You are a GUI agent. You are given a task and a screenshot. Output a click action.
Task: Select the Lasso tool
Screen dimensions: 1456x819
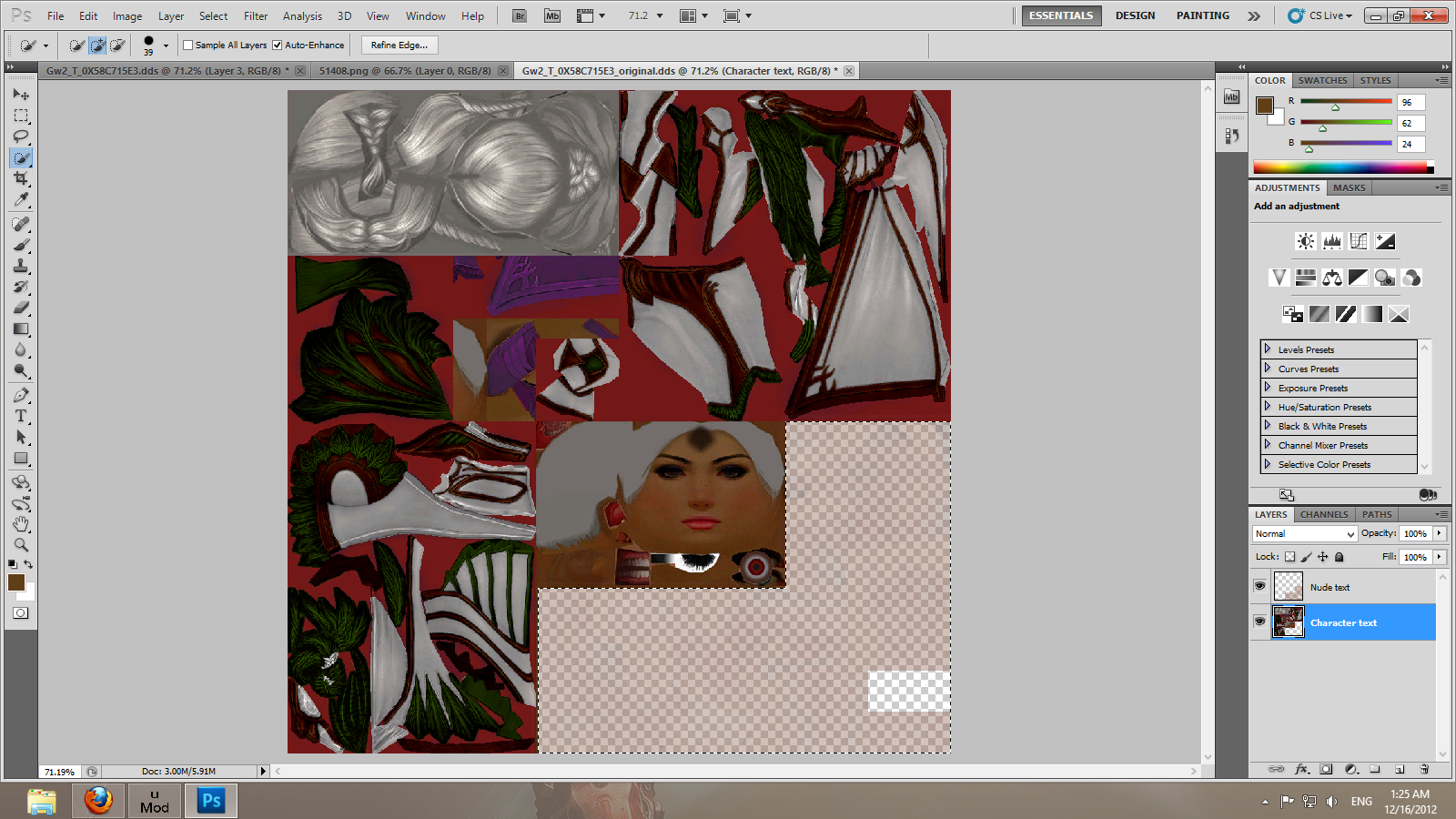(x=21, y=136)
